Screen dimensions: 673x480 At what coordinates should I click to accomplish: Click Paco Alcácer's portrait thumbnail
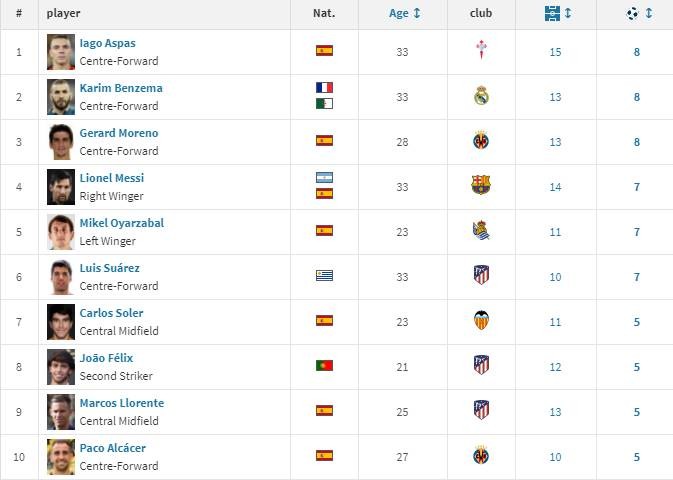(x=61, y=457)
